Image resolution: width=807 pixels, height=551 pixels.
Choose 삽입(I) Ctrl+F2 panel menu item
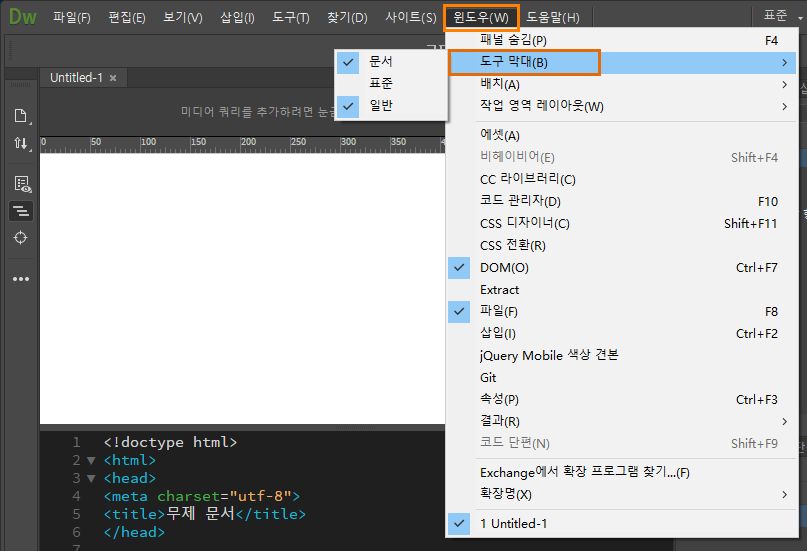click(622, 333)
